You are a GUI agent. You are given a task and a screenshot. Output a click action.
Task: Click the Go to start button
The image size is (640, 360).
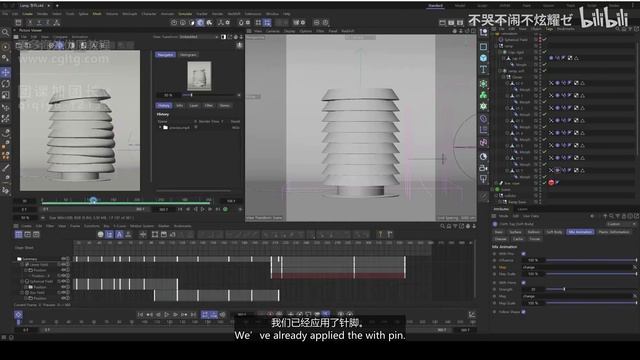tap(140, 315)
